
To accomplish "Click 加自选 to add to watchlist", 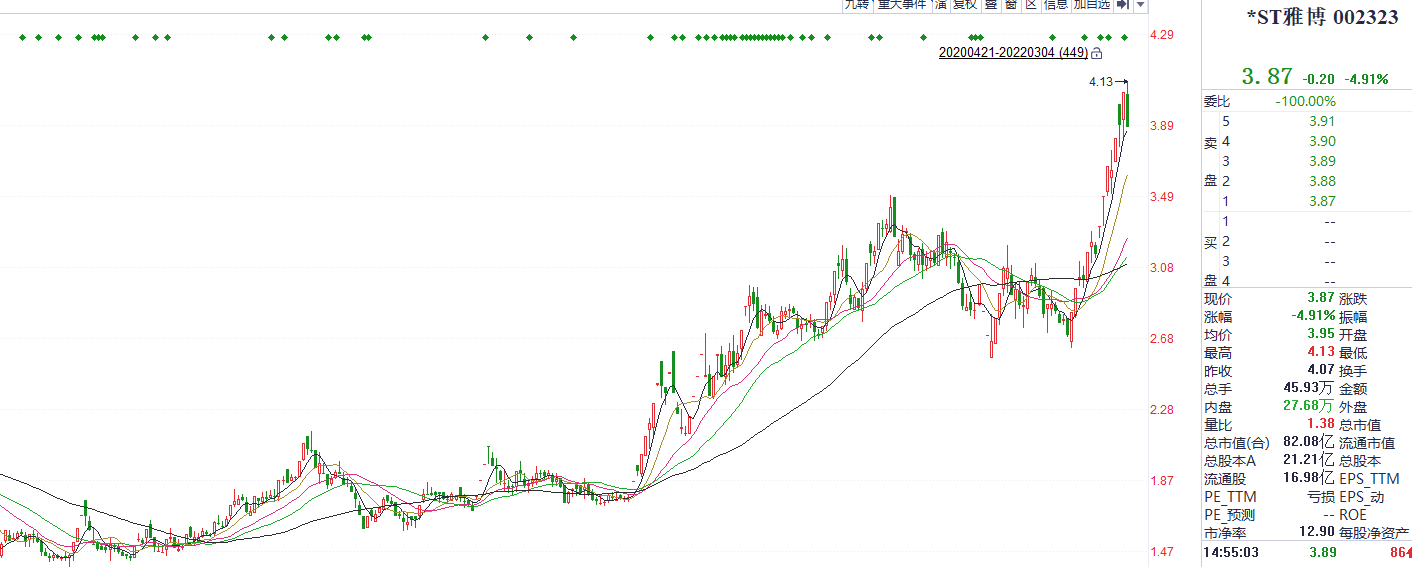I will coord(1092,5).
